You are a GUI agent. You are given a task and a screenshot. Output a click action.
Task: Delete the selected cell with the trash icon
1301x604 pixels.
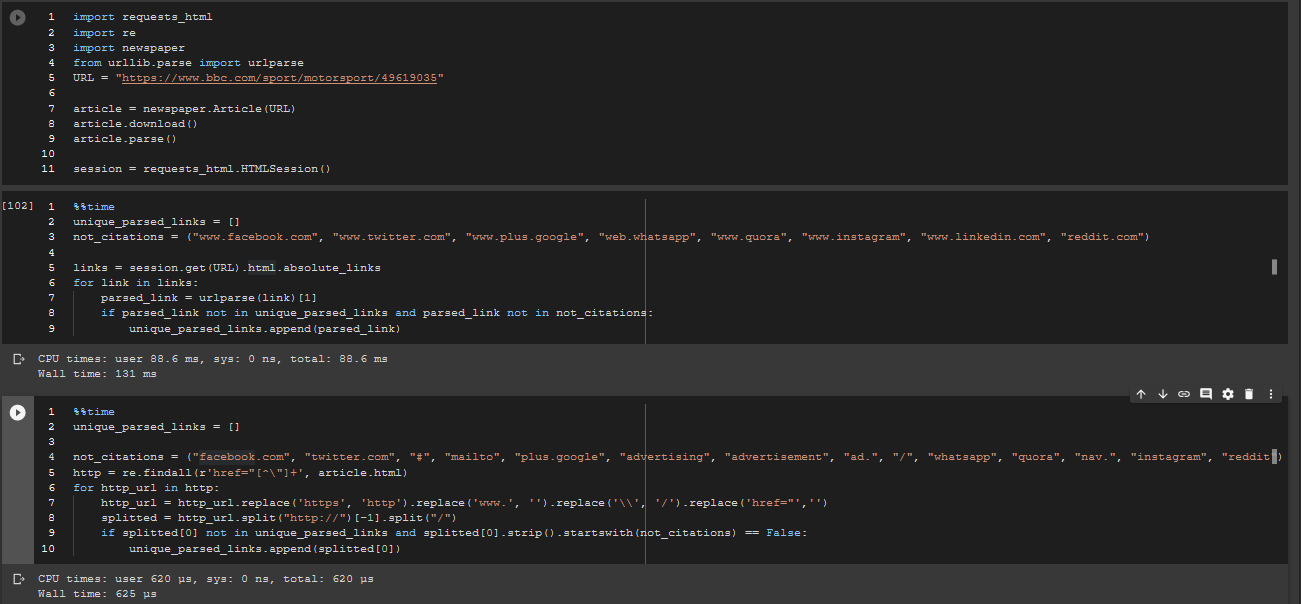(x=1249, y=394)
